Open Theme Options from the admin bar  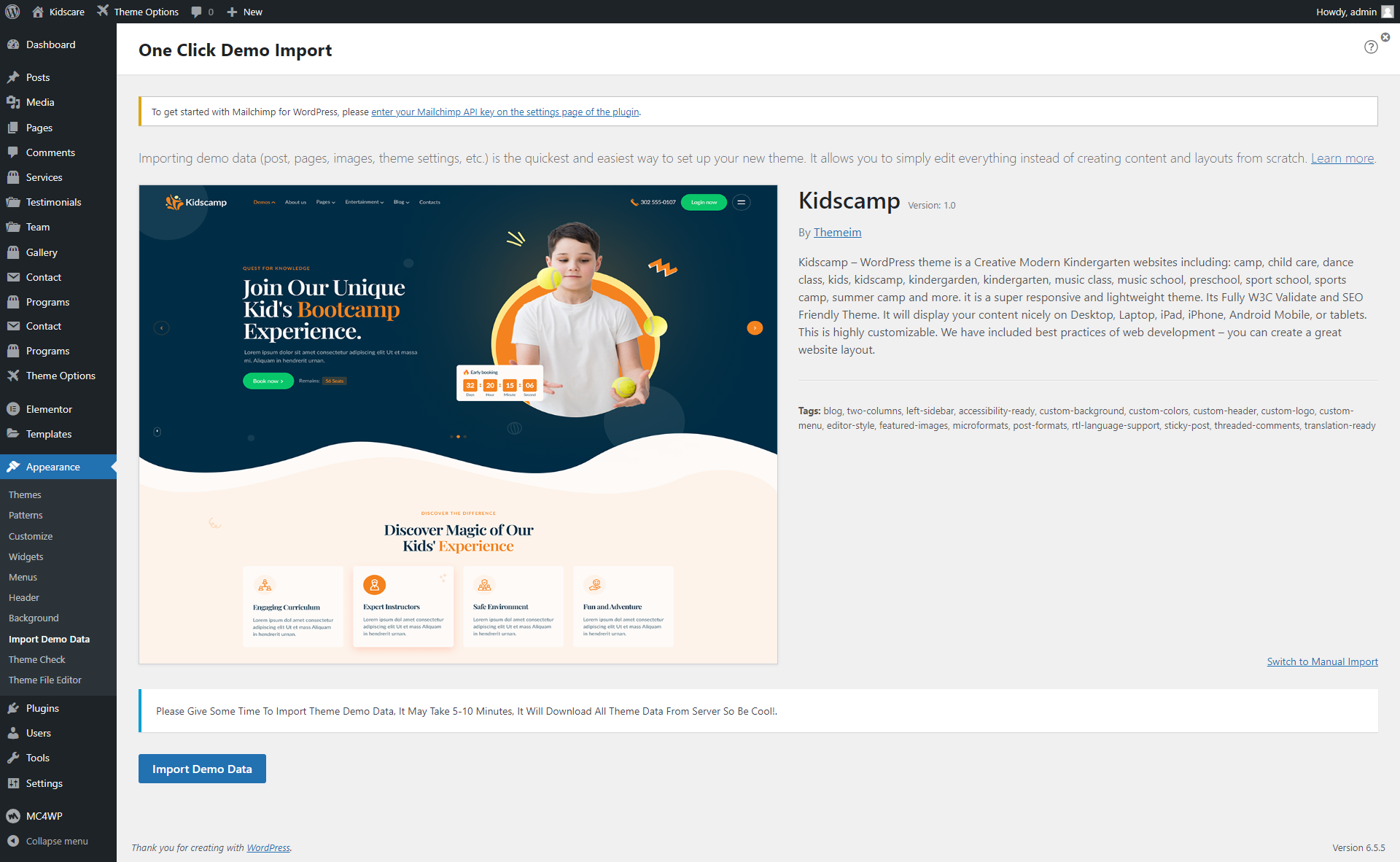(138, 12)
